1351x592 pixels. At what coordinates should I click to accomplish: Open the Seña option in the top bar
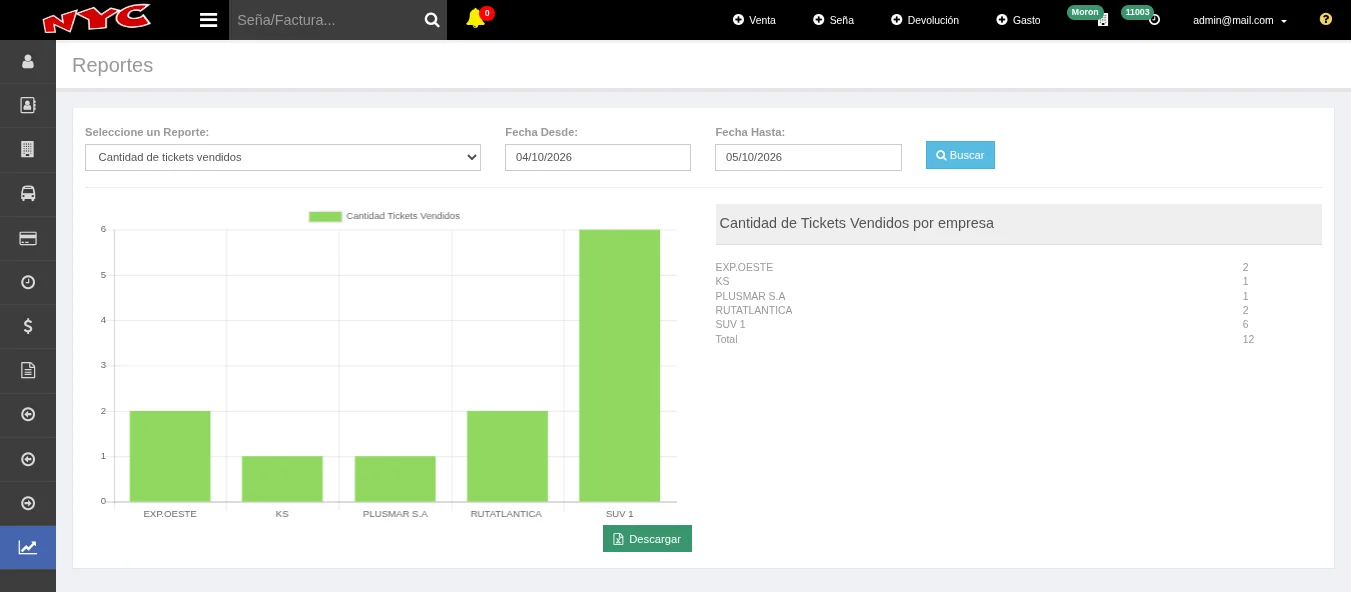(x=833, y=20)
